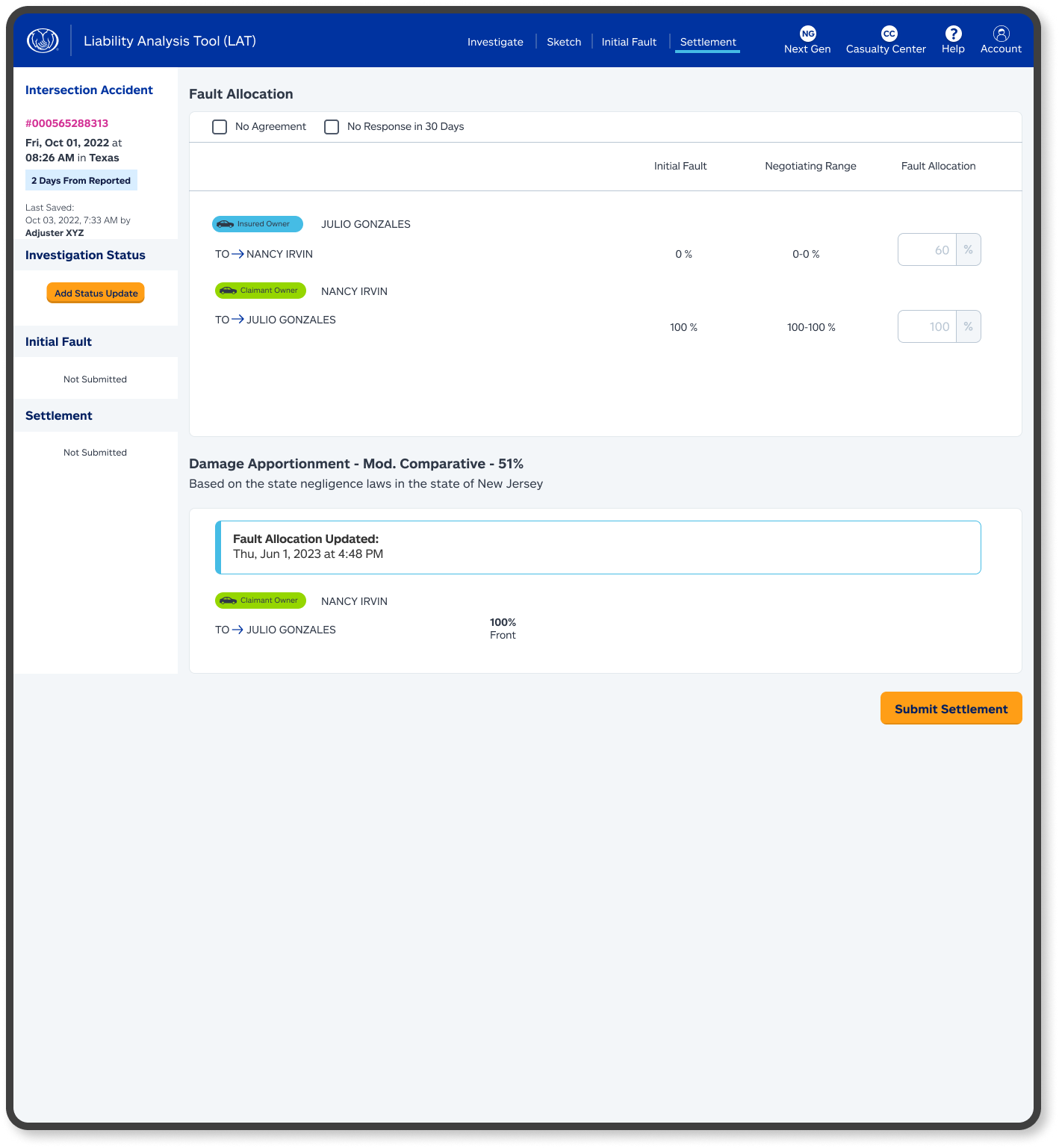
Task: Click the percent symbol beside the 60 field
Action: click(969, 249)
